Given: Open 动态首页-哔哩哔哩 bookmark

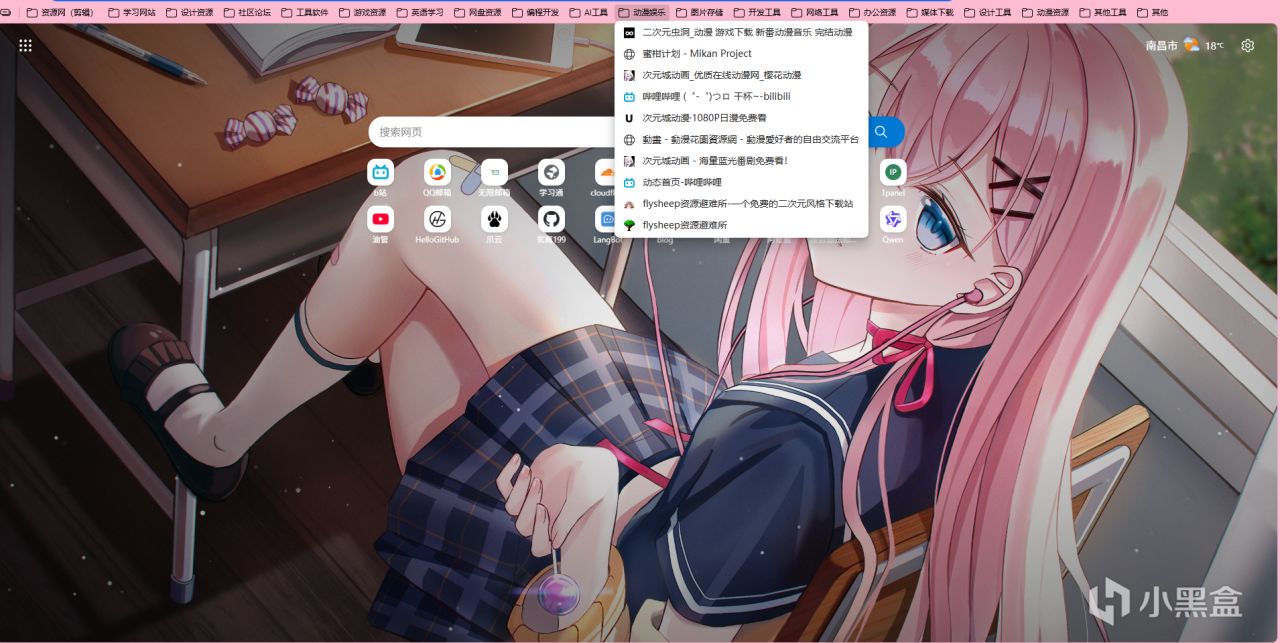Looking at the screenshot, I should click(741, 183).
